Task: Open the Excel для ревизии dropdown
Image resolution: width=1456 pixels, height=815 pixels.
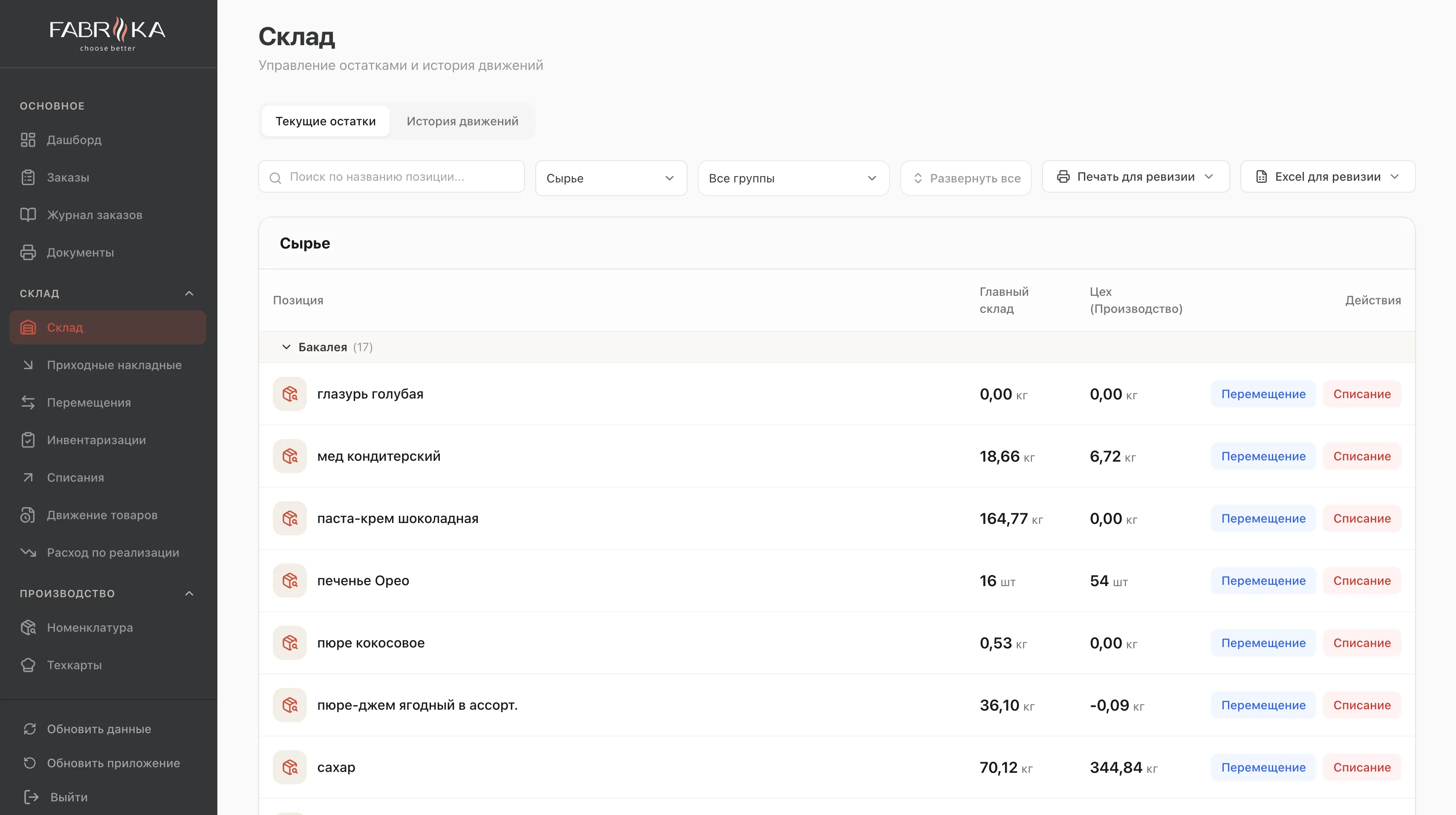Action: point(1328,177)
